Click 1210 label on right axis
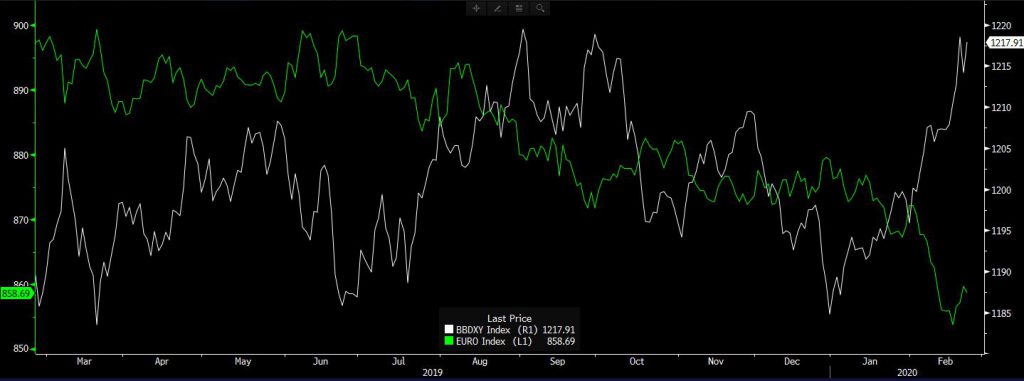 pos(1001,108)
